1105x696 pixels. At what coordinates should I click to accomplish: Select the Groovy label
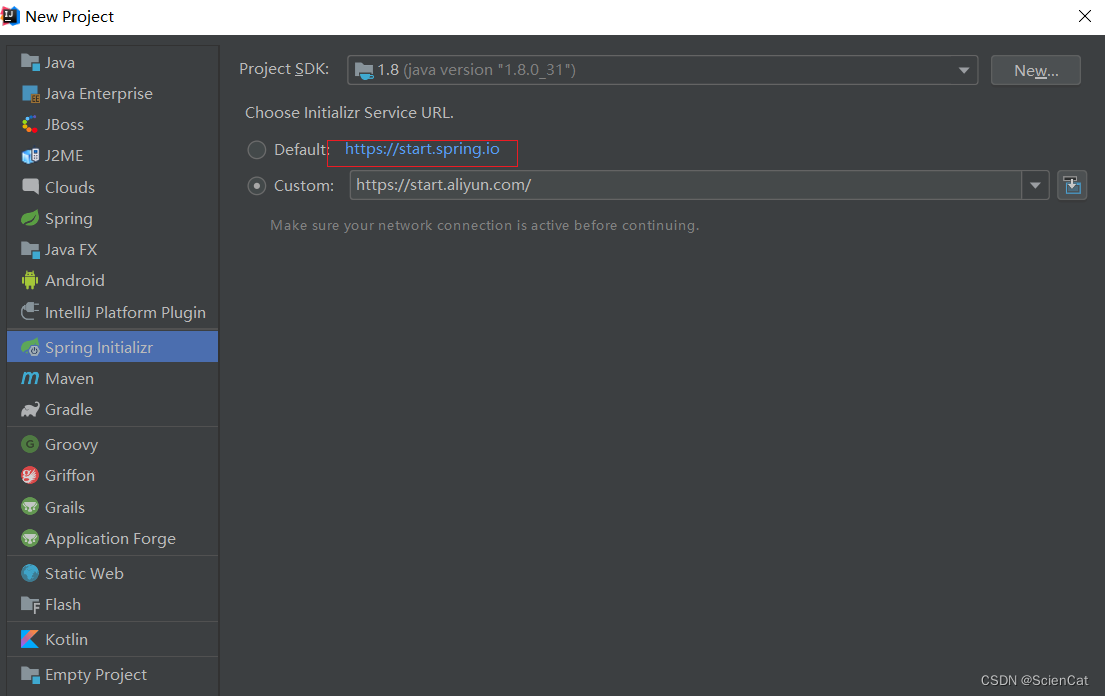pyautogui.click(x=71, y=445)
